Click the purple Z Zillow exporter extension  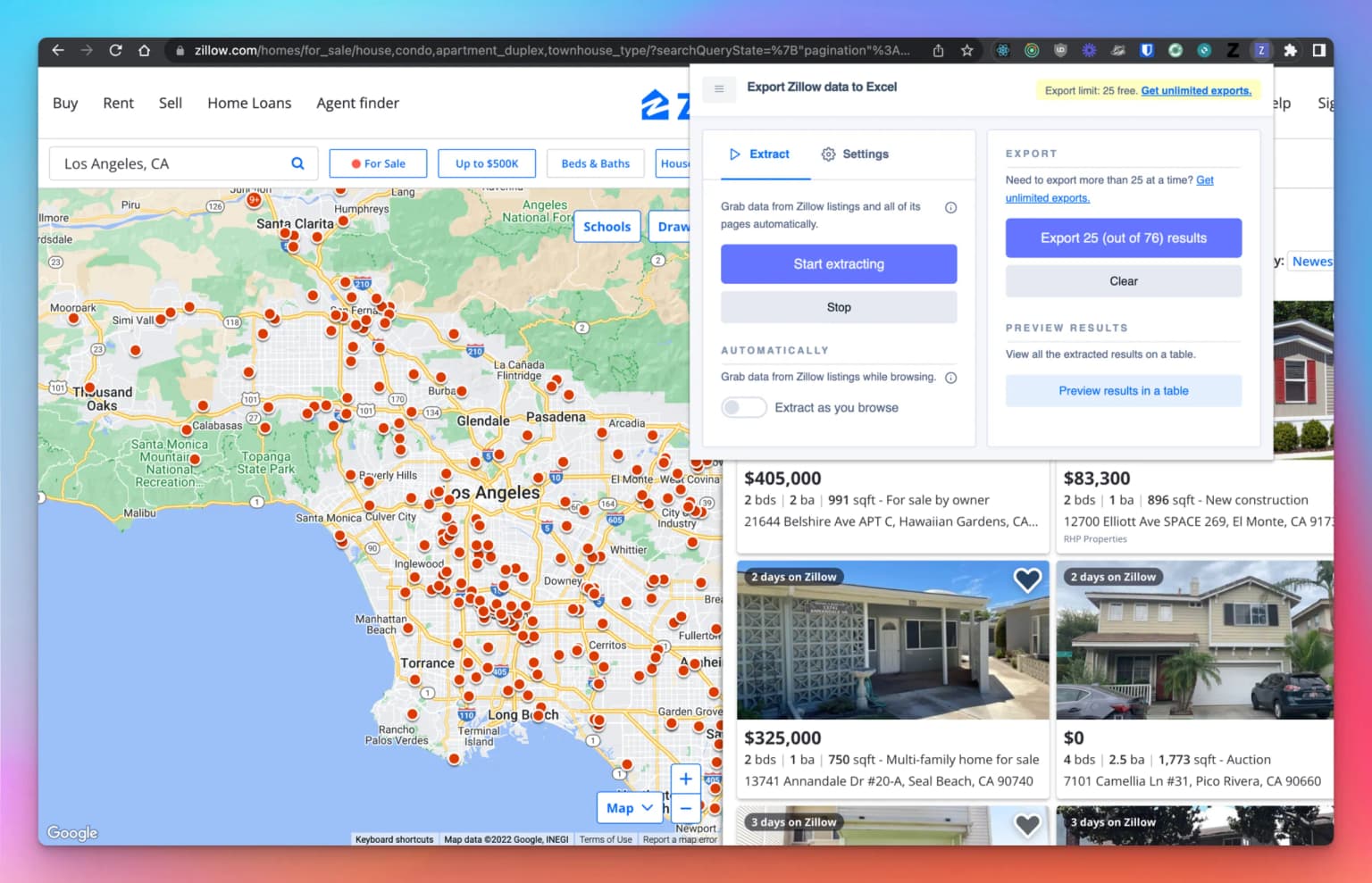[1261, 51]
